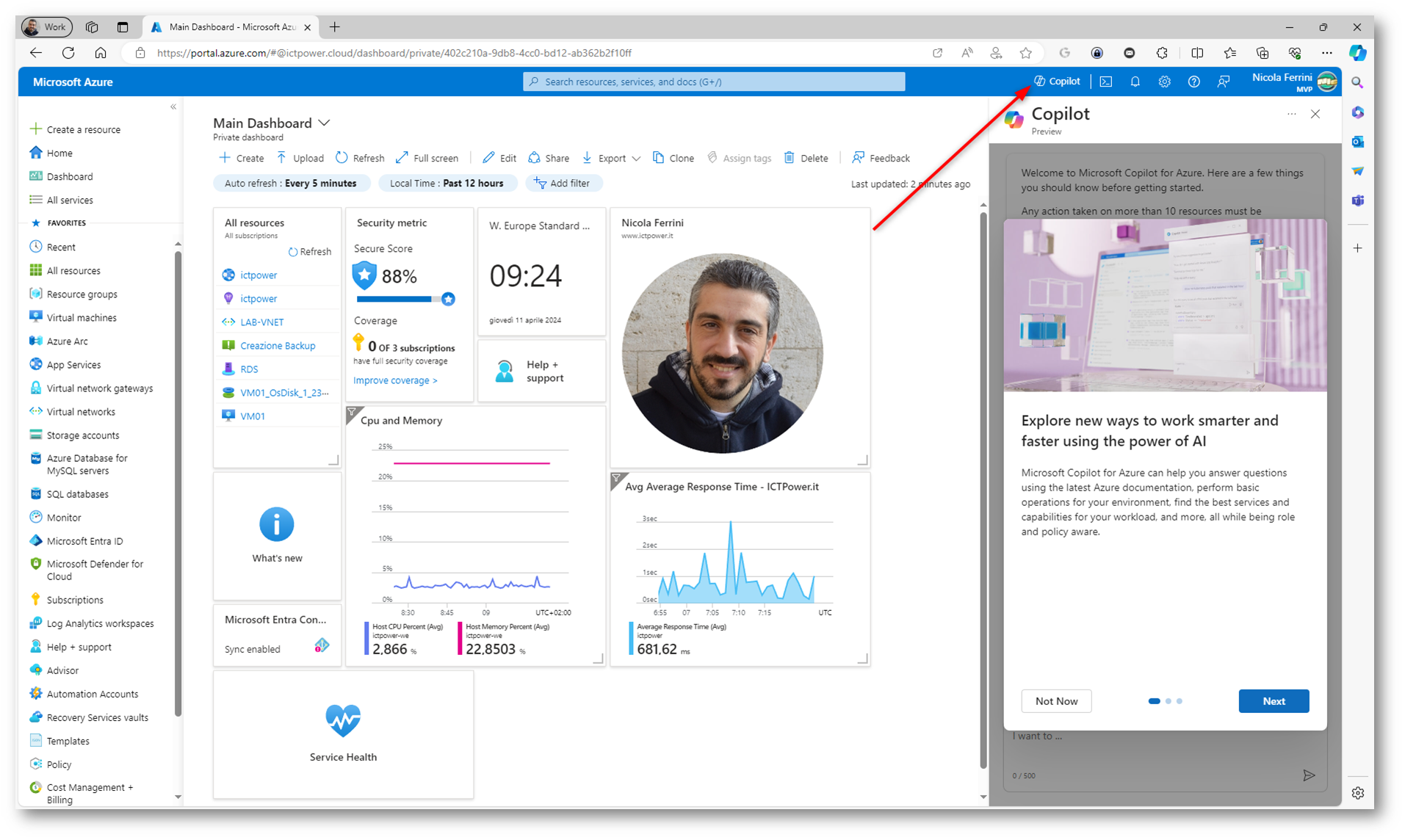Click the Automation Accounts gear icon
This screenshot has width=1405, height=840.
pyautogui.click(x=35, y=693)
